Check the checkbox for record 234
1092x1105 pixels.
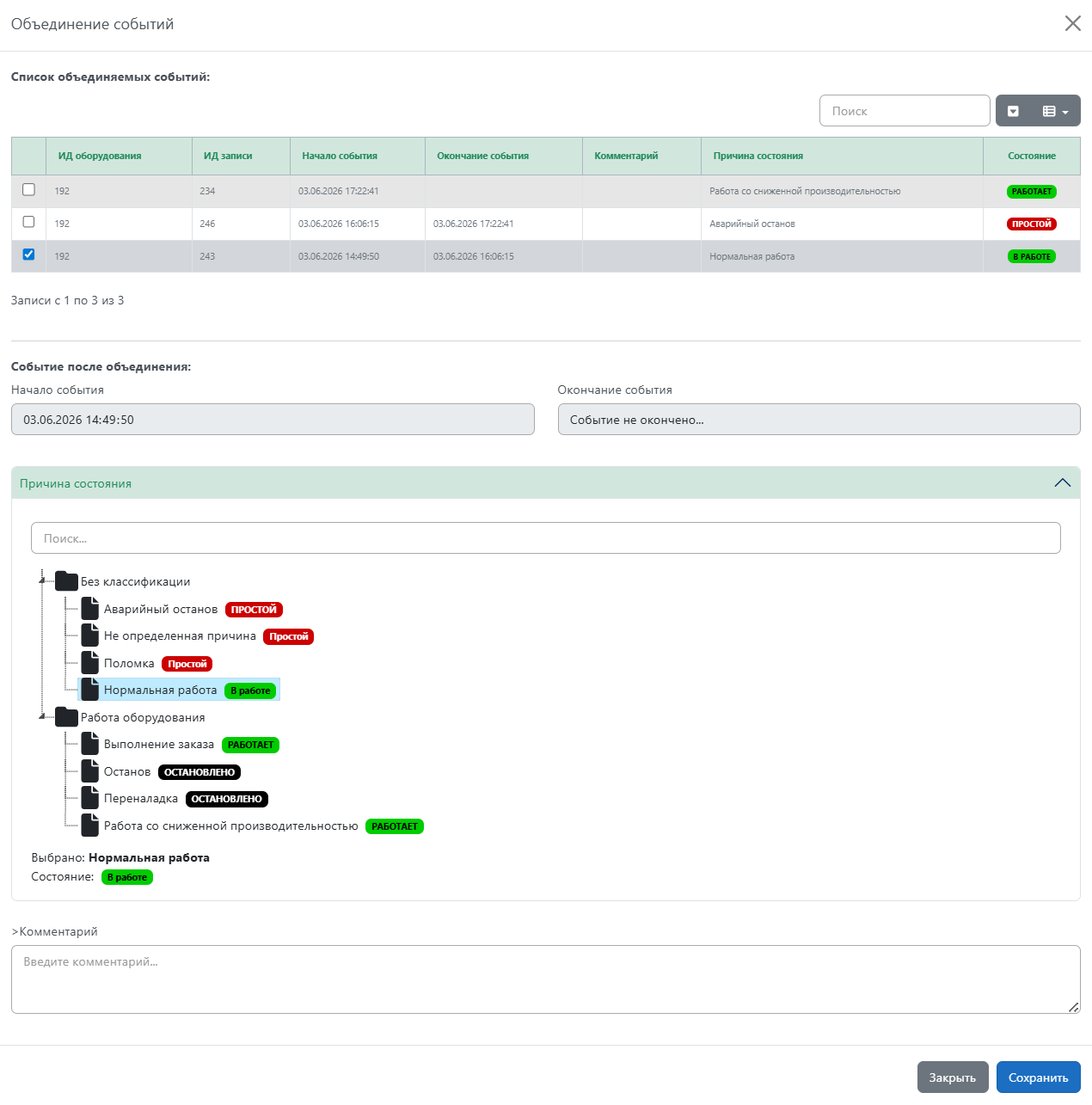coord(28,189)
